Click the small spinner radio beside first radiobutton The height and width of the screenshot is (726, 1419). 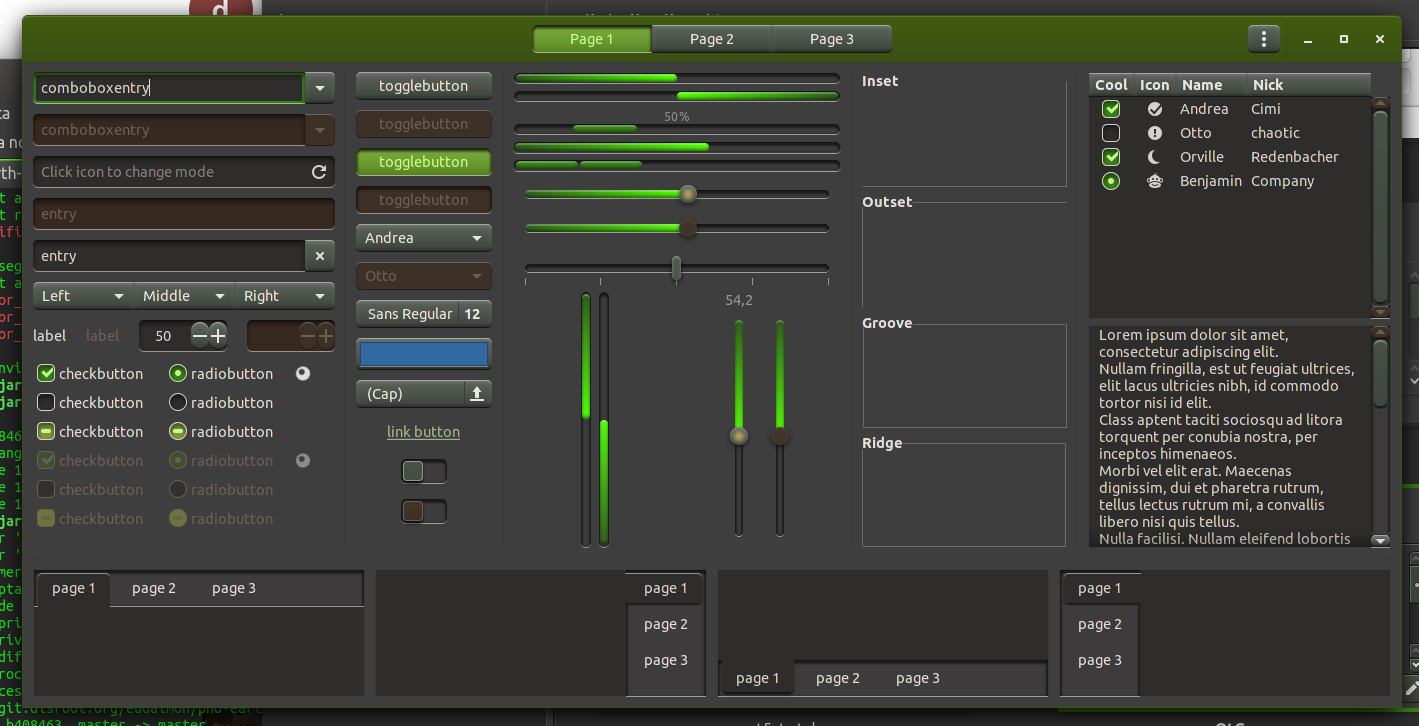point(303,373)
